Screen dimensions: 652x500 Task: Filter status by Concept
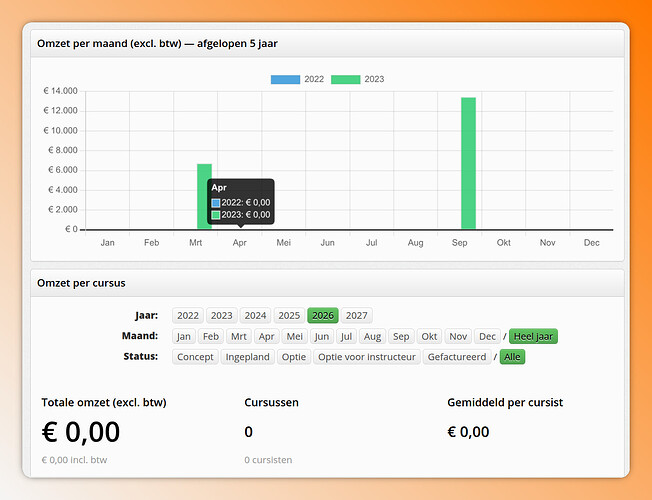(x=195, y=357)
